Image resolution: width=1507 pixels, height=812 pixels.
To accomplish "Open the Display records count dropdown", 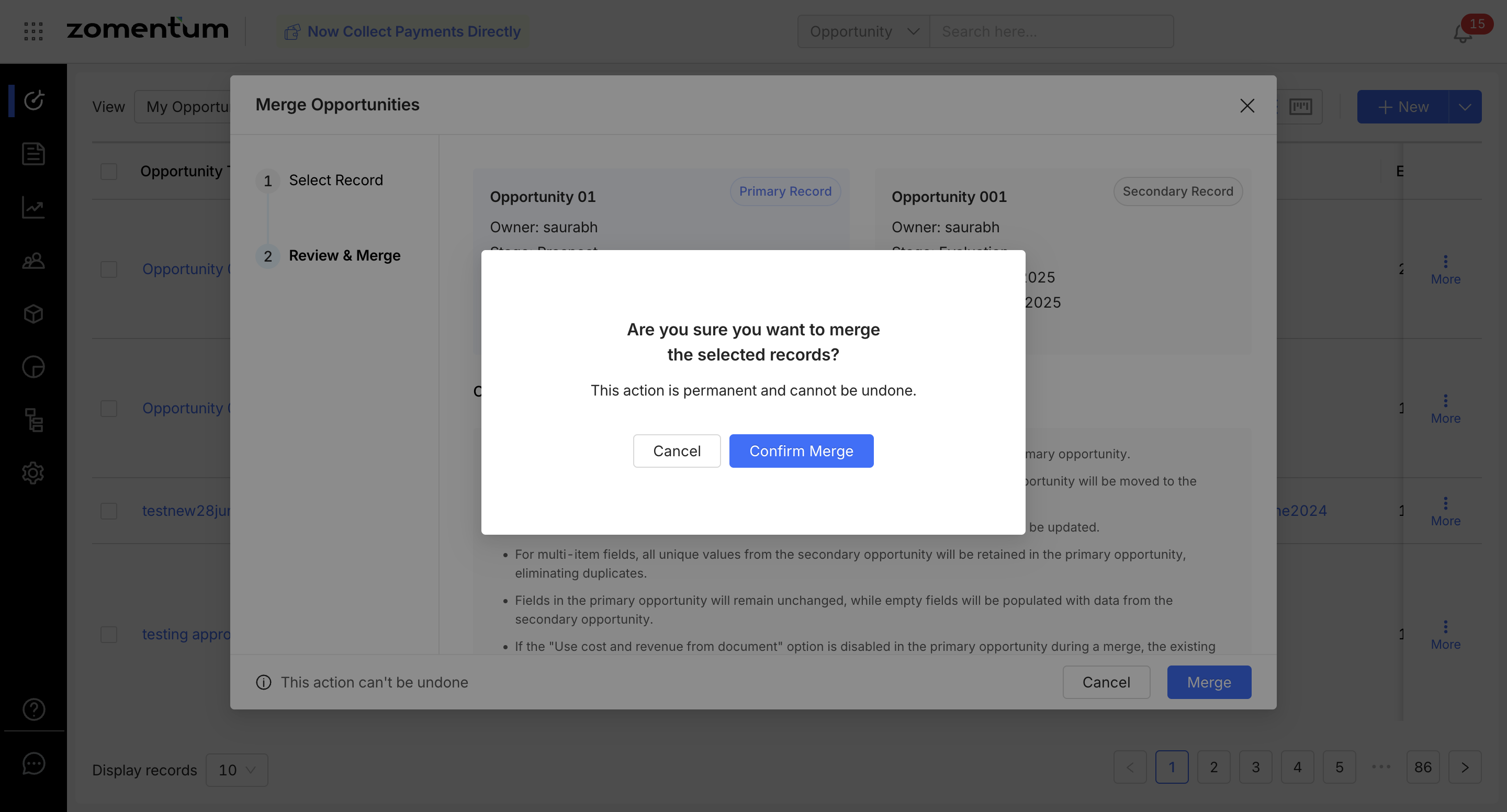I will pos(237,770).
